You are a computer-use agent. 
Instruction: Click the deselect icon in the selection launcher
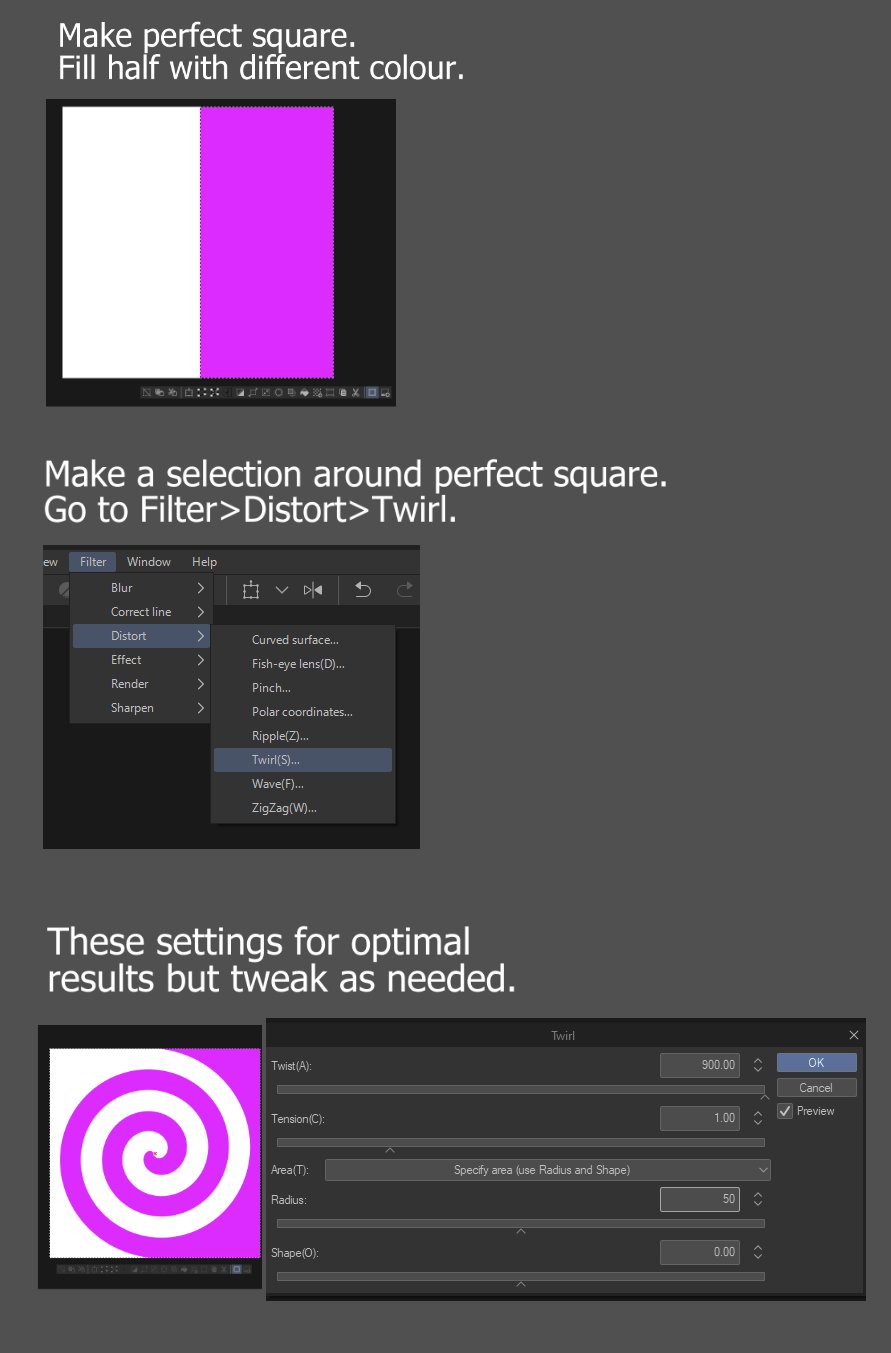pyautogui.click(x=147, y=392)
